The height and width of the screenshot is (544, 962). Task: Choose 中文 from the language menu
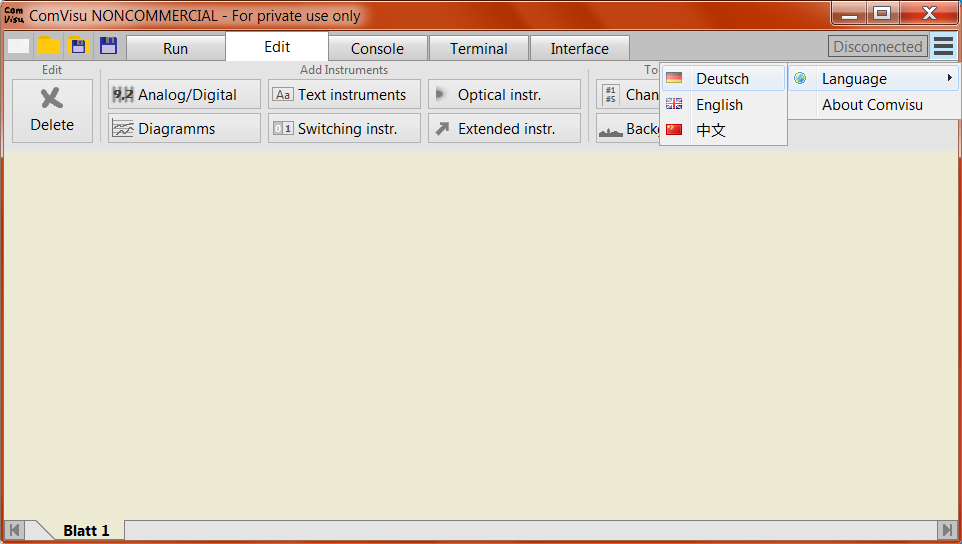click(723, 129)
